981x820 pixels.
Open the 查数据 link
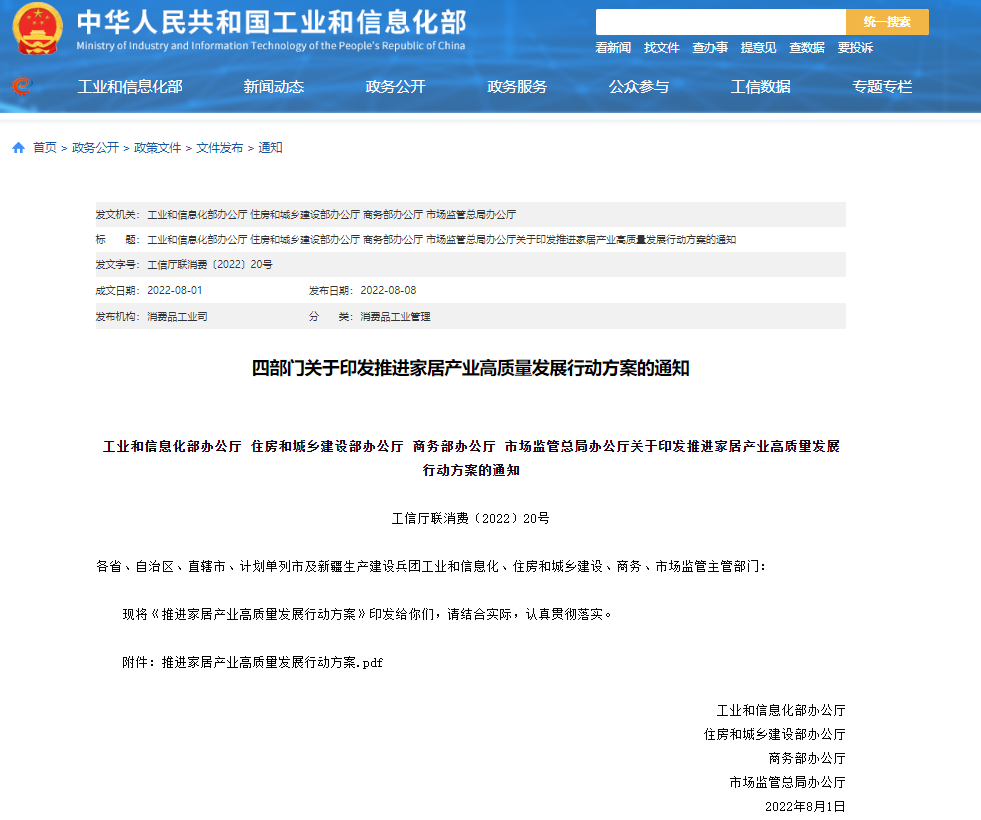806,47
